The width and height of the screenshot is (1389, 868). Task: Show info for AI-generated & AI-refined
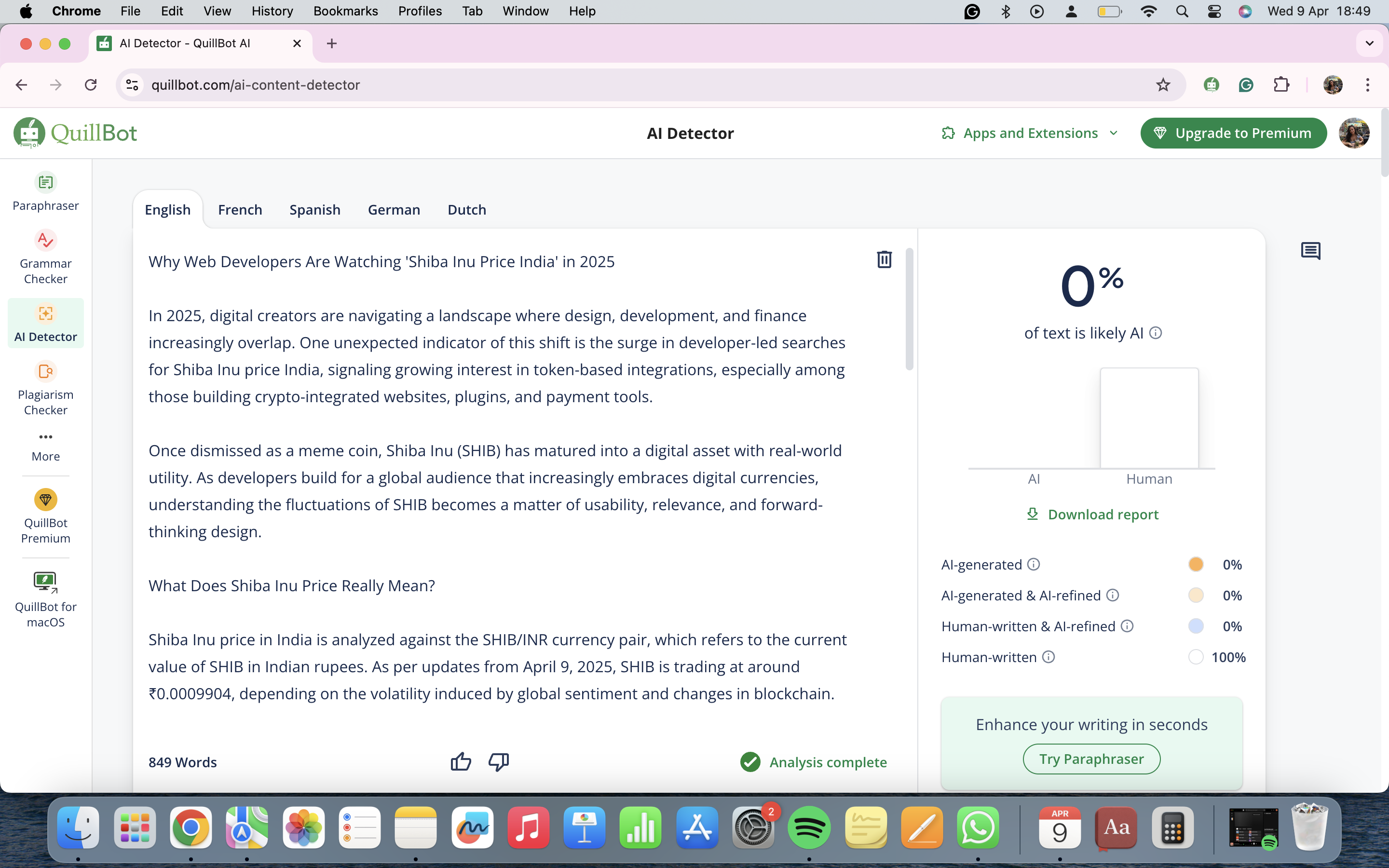(x=1112, y=596)
